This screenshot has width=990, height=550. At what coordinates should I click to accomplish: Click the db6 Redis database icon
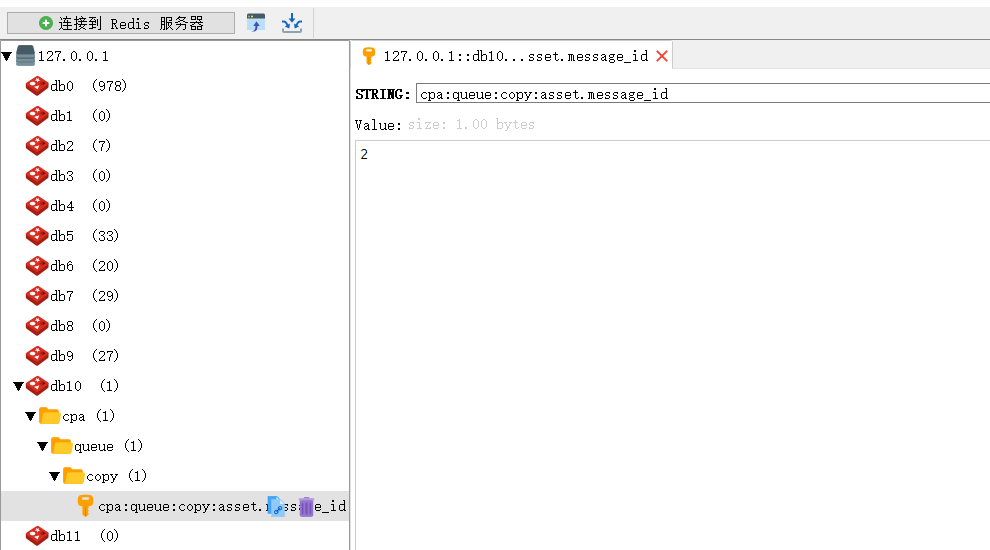pos(37,266)
